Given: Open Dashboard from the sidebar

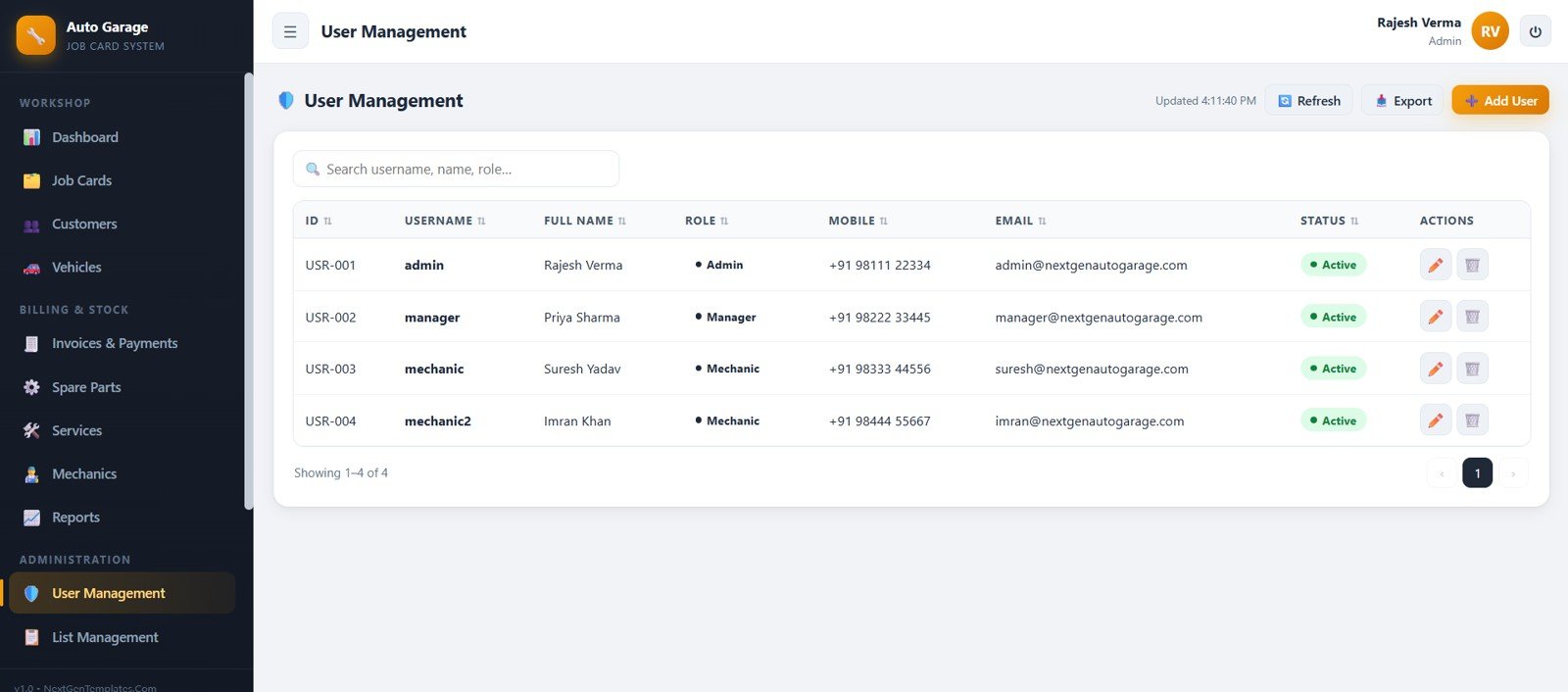Looking at the screenshot, I should (122, 137).
